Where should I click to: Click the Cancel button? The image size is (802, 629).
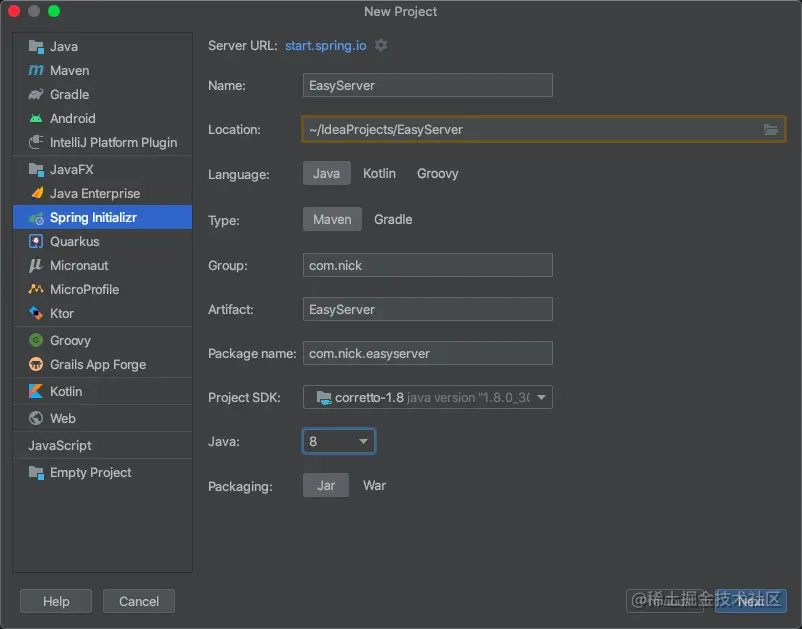click(139, 601)
